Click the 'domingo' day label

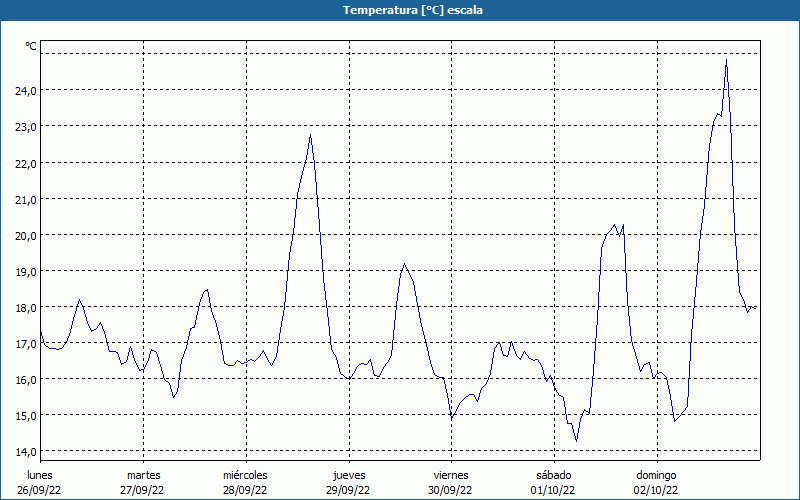(656, 476)
